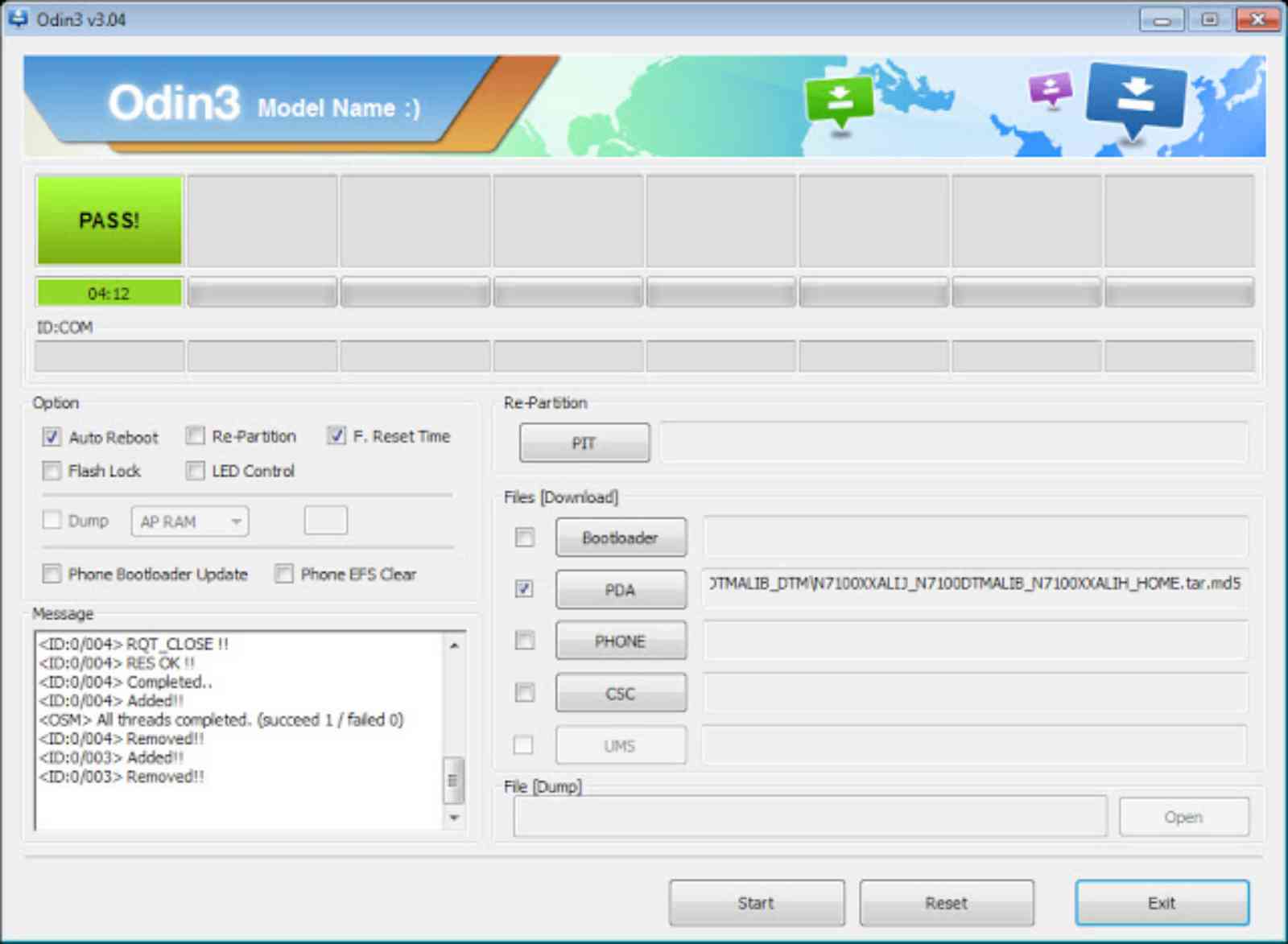Enable Phone EFS Clear checkbox
The image size is (1288, 944).
[x=283, y=574]
